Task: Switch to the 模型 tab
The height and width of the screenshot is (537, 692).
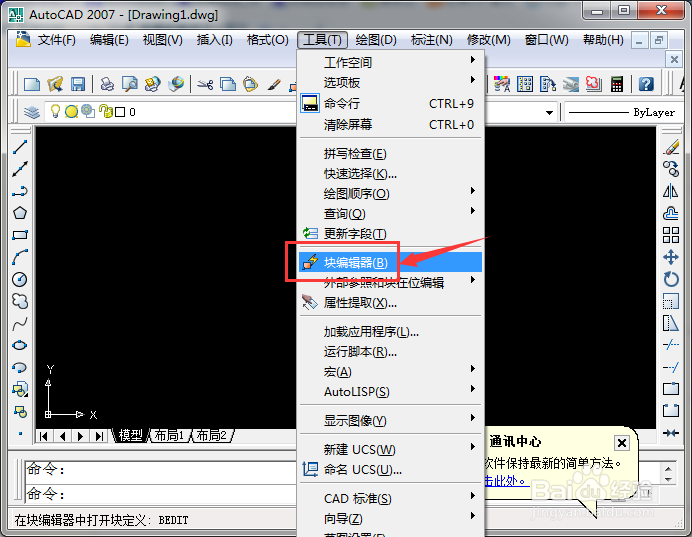Action: coord(131,436)
